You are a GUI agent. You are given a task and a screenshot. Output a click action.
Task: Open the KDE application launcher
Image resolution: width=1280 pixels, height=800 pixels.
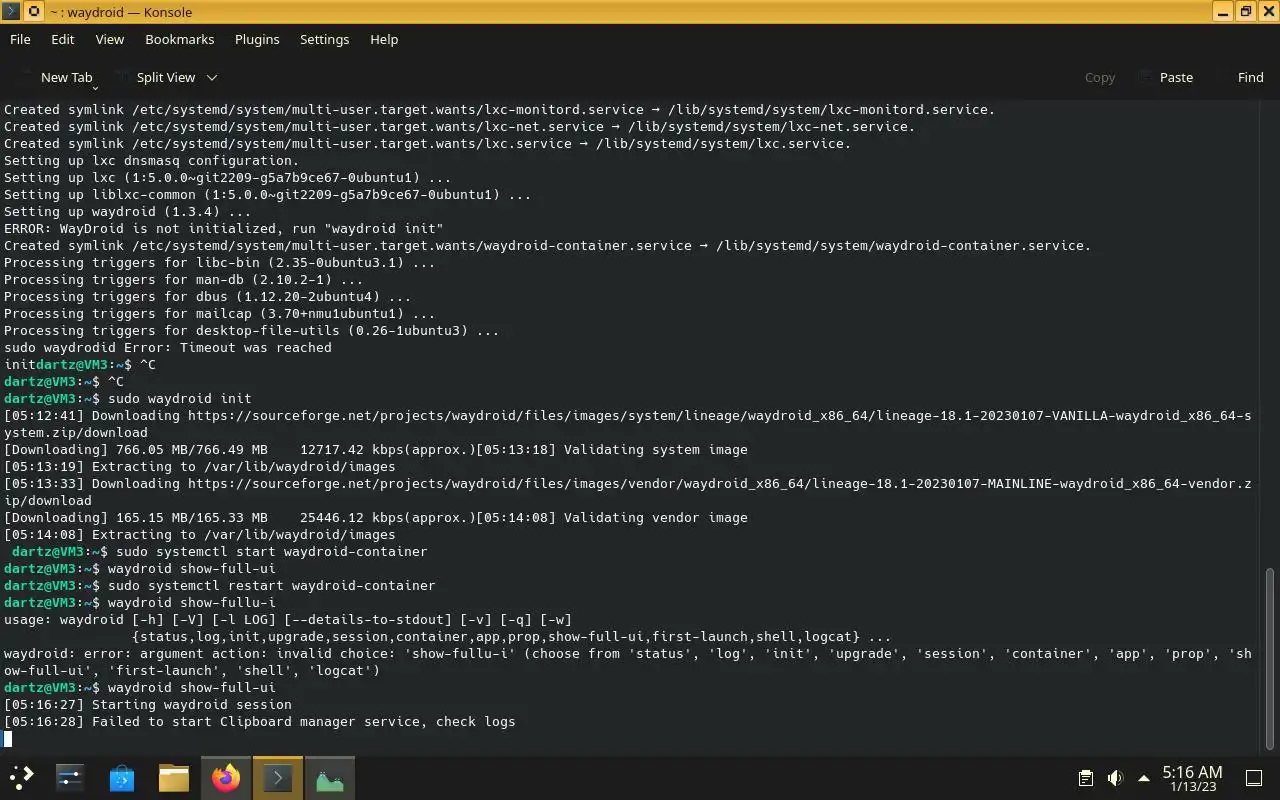tap(22, 777)
